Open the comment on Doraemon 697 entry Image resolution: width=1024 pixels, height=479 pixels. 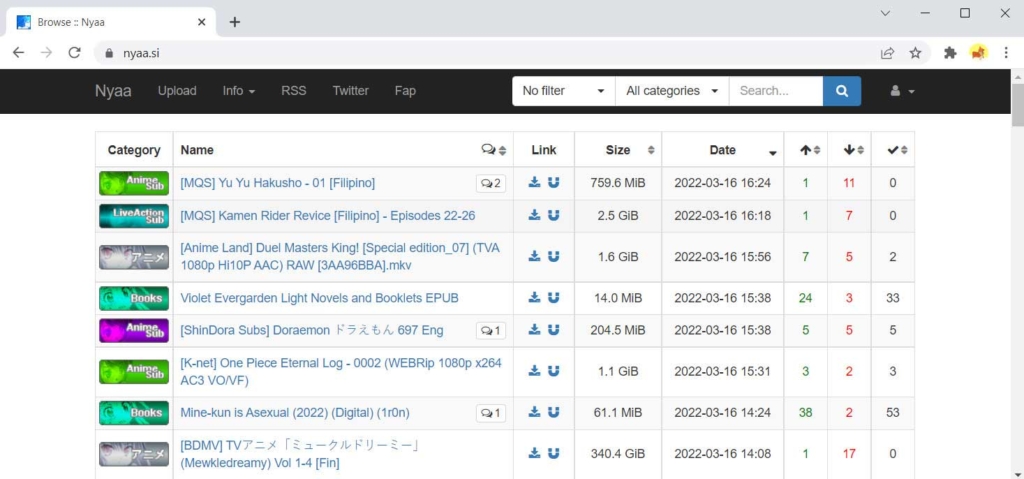[x=490, y=331]
